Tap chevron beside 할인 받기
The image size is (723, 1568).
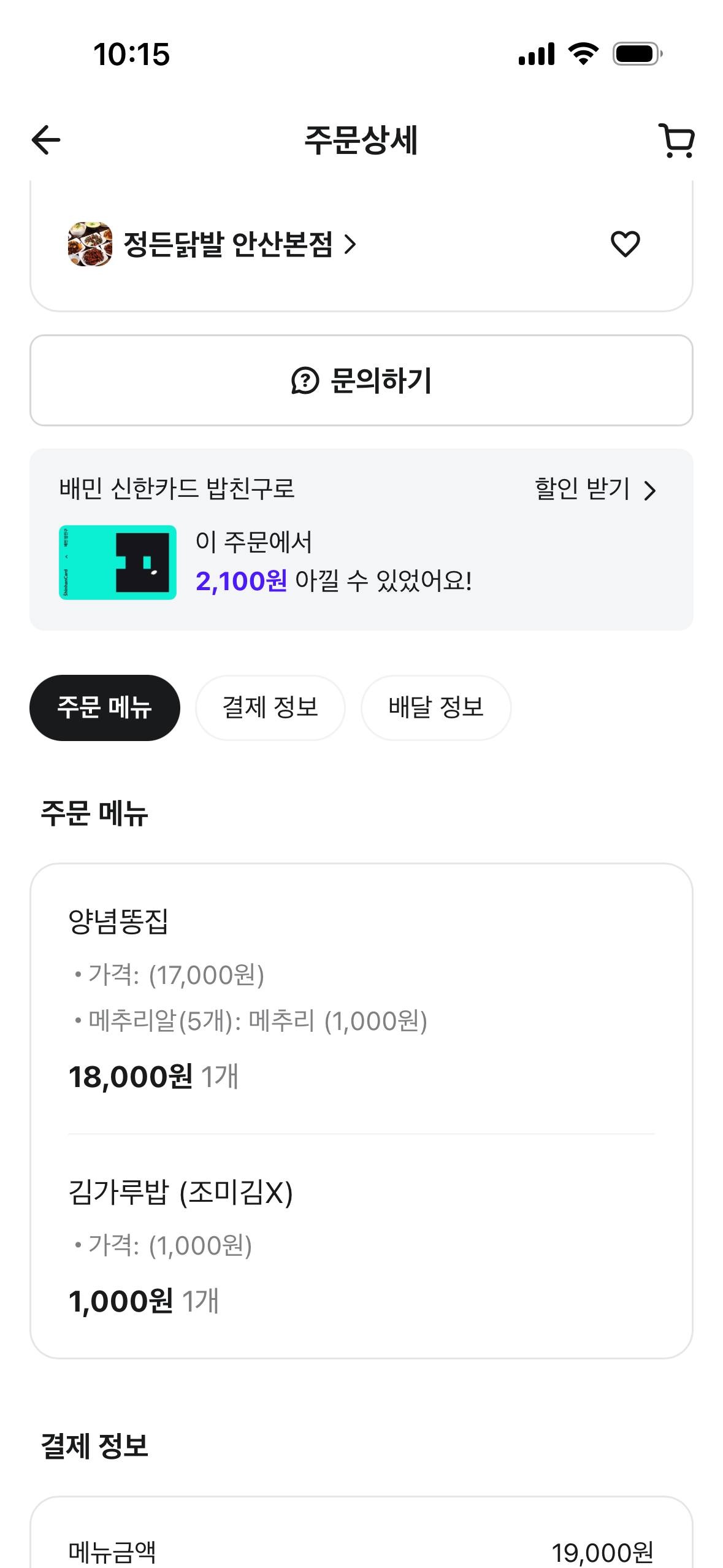(650, 490)
